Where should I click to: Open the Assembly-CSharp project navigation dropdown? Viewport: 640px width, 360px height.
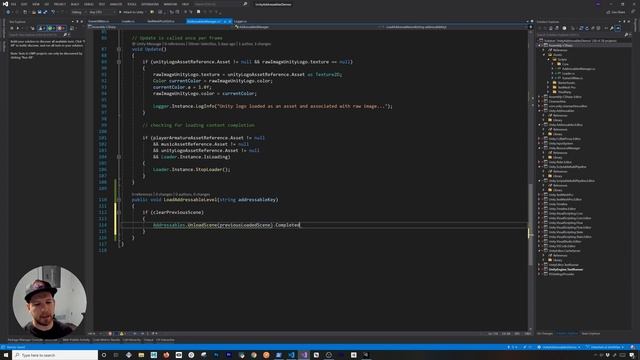(161, 27)
